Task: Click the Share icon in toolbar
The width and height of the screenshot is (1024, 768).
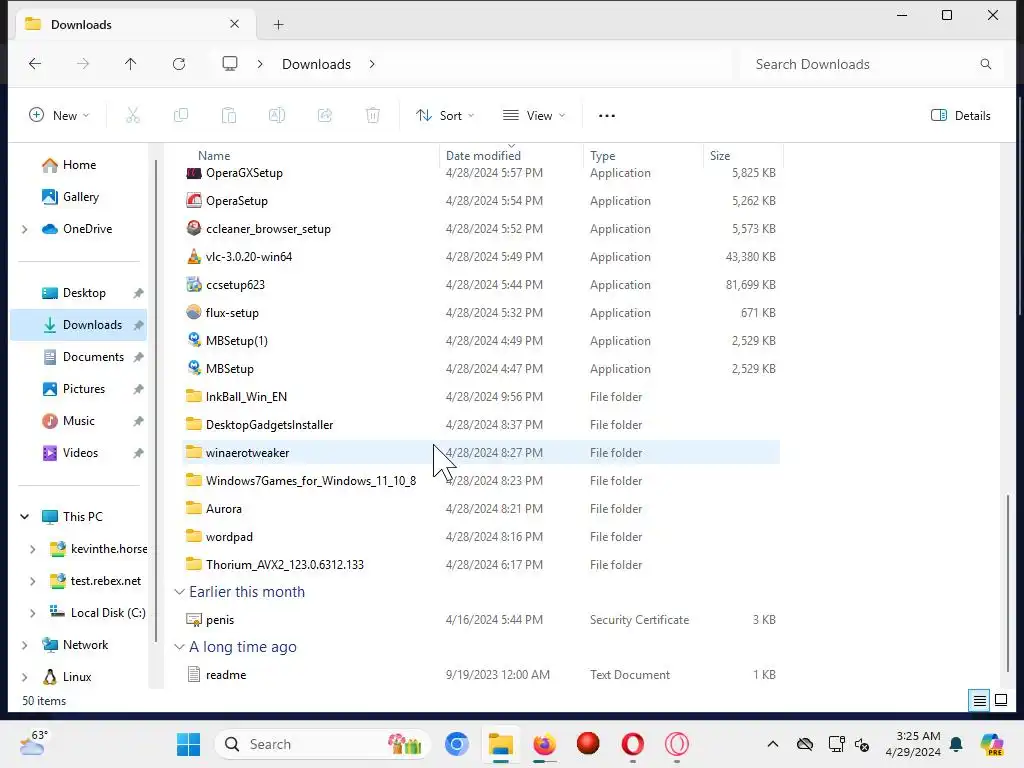Action: coord(325,116)
